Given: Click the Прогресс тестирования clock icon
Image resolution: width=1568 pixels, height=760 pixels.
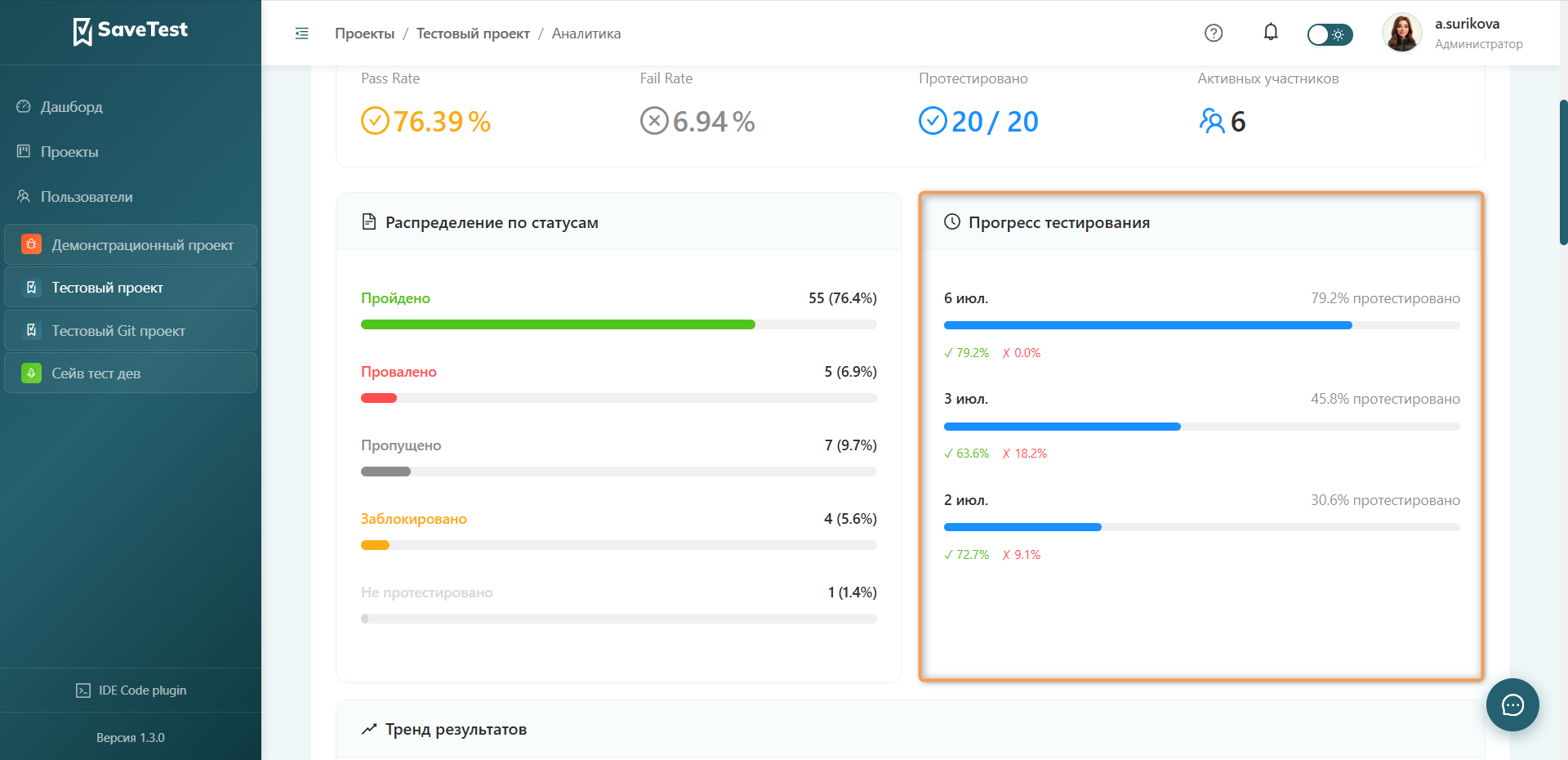Looking at the screenshot, I should click(x=952, y=221).
